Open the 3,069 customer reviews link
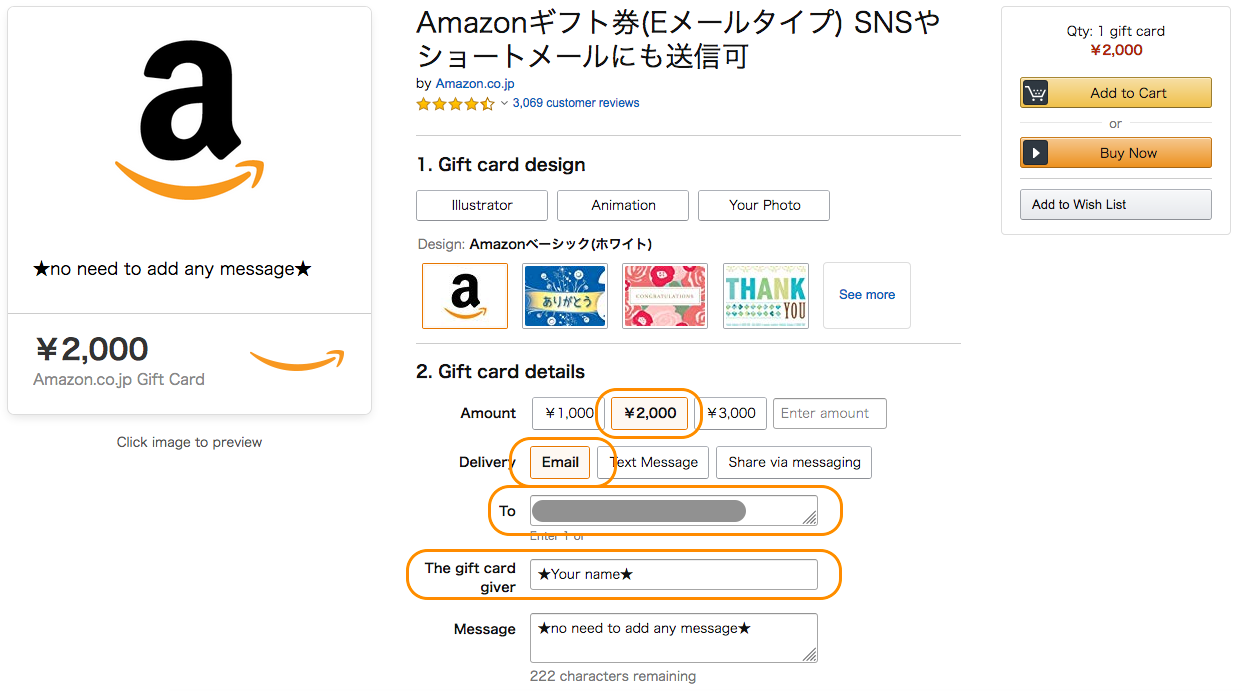This screenshot has height=691, width=1242. 576,103
